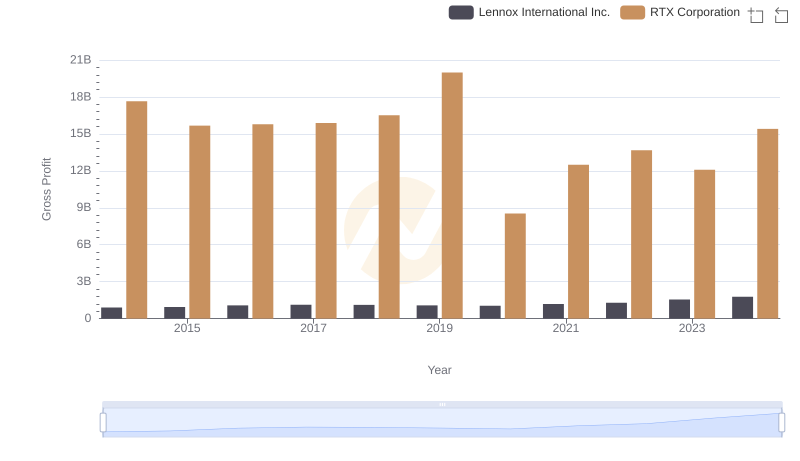Screen dimensions: 800x461
Task: Click the 2023 x-axis label
Action: pyautogui.click(x=692, y=328)
